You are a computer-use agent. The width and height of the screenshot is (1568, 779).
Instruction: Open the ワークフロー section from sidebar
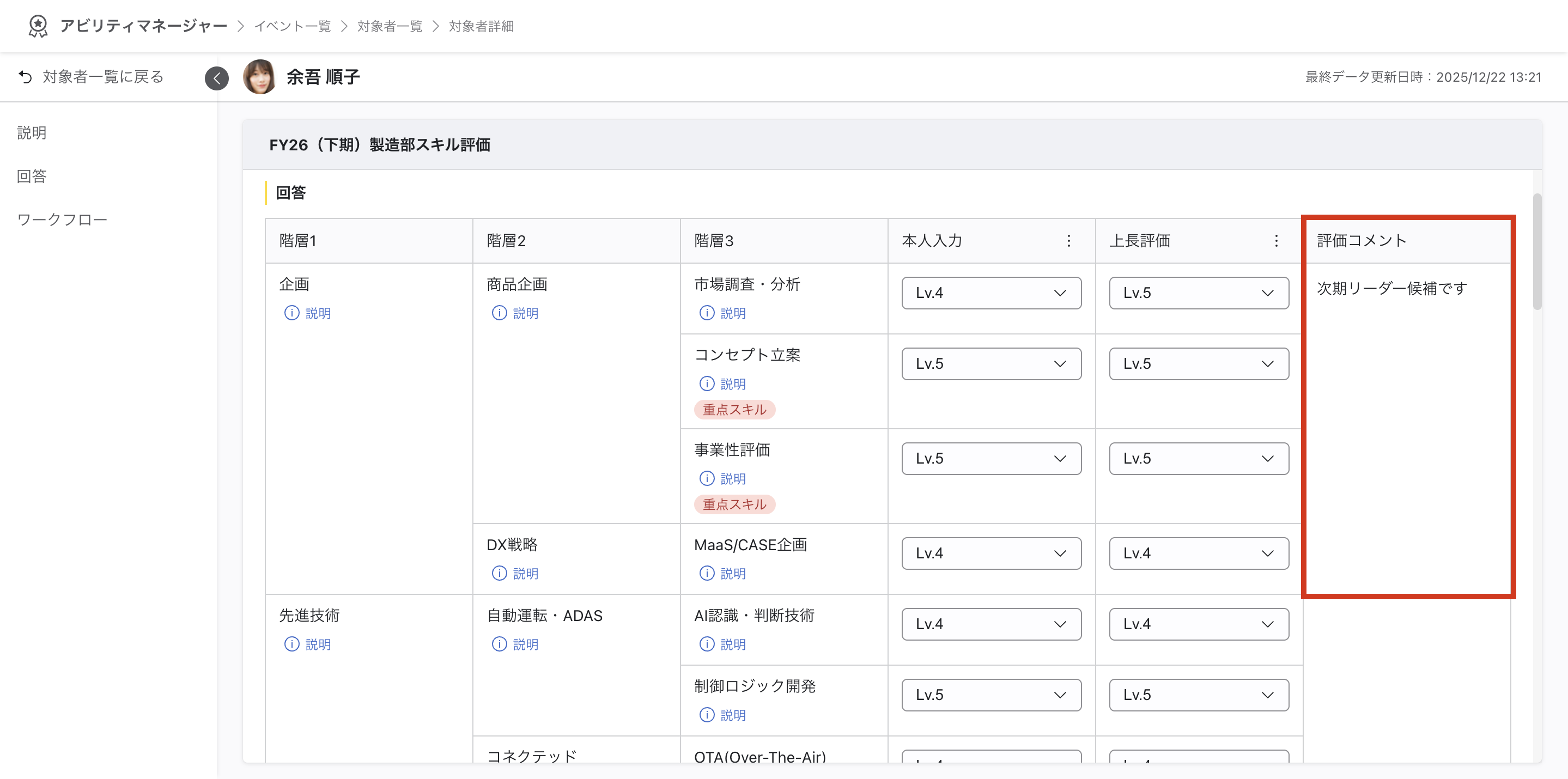pos(62,218)
